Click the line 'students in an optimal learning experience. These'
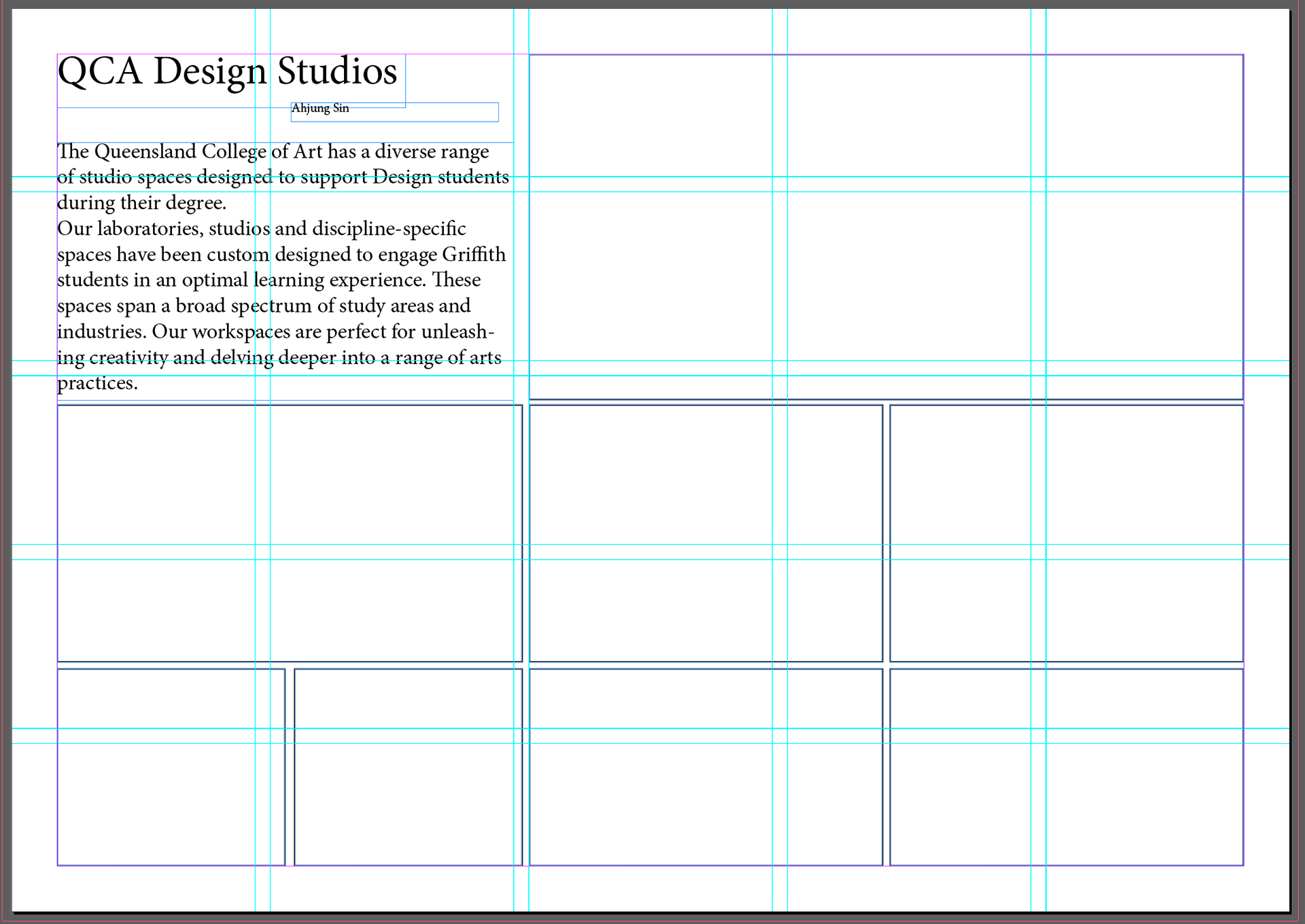Image resolution: width=1305 pixels, height=924 pixels. point(269,280)
